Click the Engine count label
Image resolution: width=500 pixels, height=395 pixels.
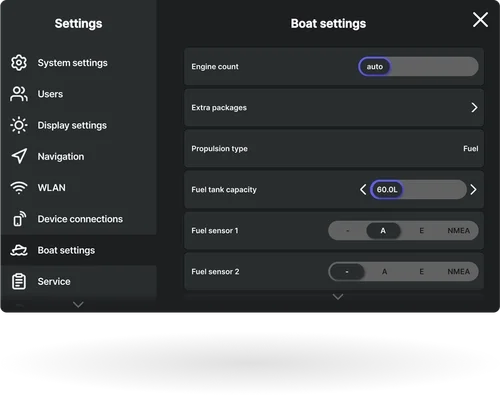(x=215, y=67)
